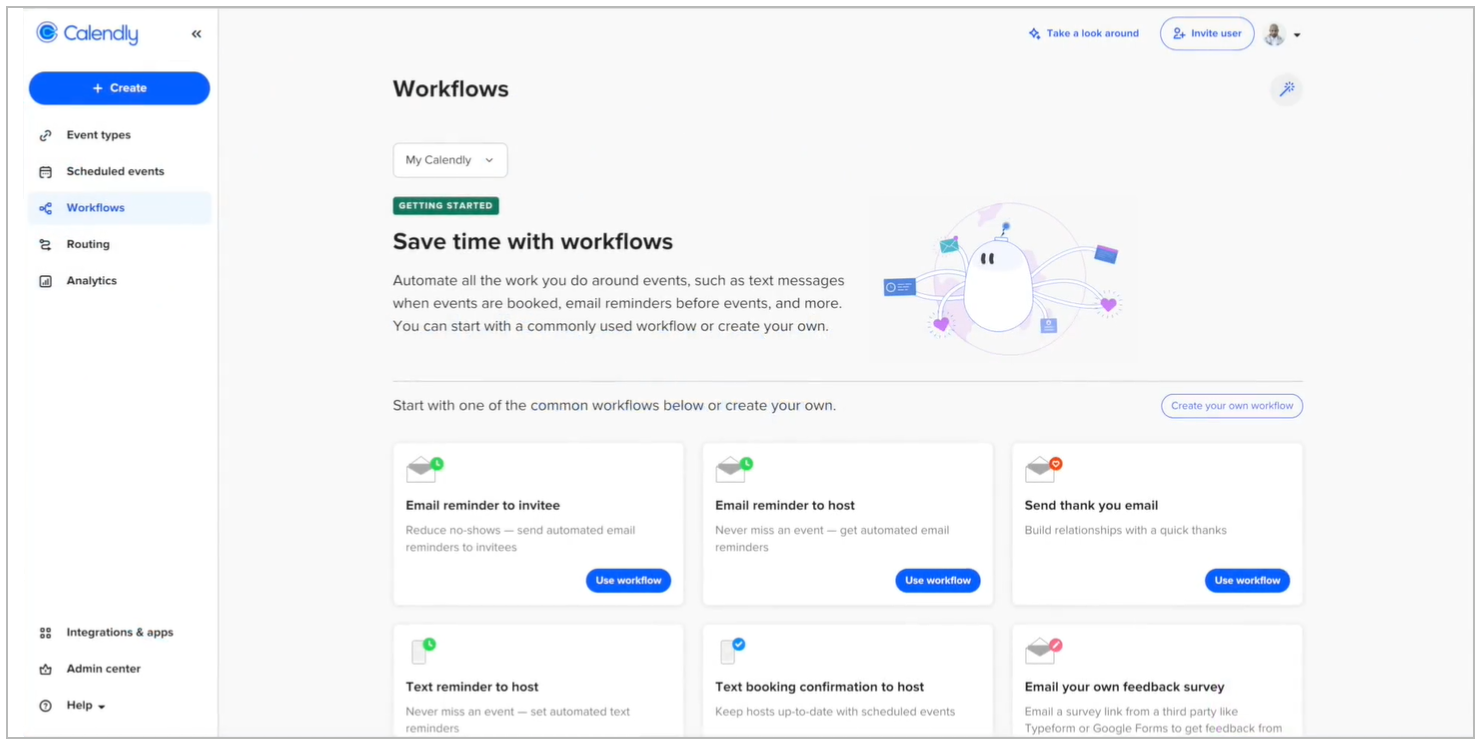Select Workflows in the sidebar
Viewport: 1480px width, 745px height.
click(x=119, y=208)
